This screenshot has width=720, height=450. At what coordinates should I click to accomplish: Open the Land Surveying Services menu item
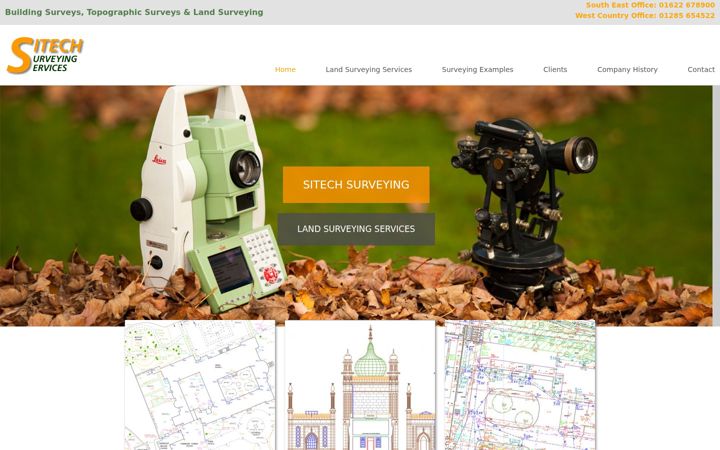click(369, 69)
